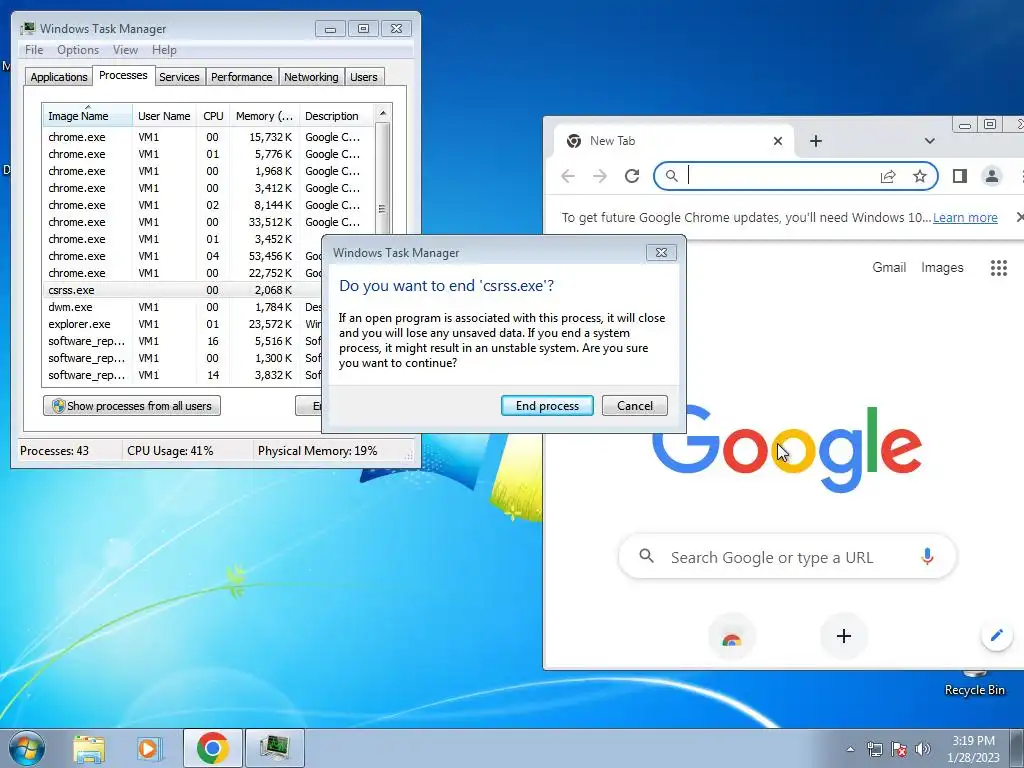Open the View menu in Task Manager
Screen dimensions: 1024x768
[125, 50]
